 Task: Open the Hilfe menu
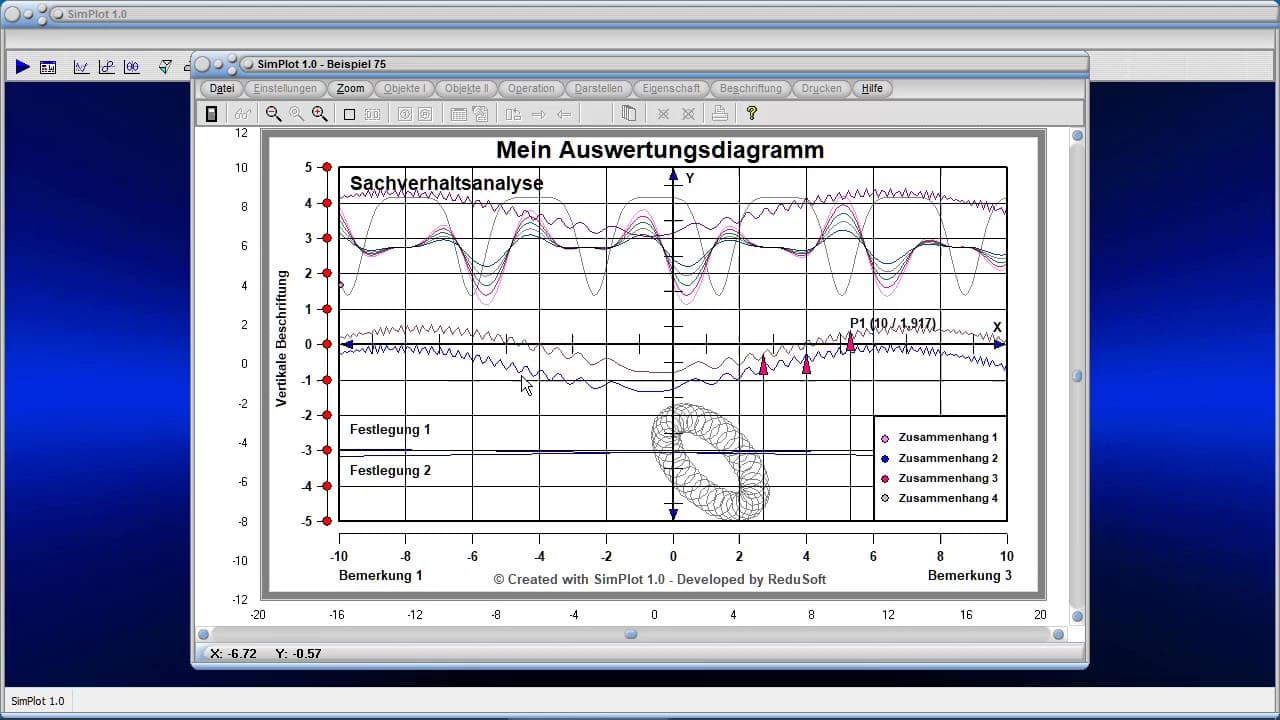pyautogui.click(x=872, y=88)
